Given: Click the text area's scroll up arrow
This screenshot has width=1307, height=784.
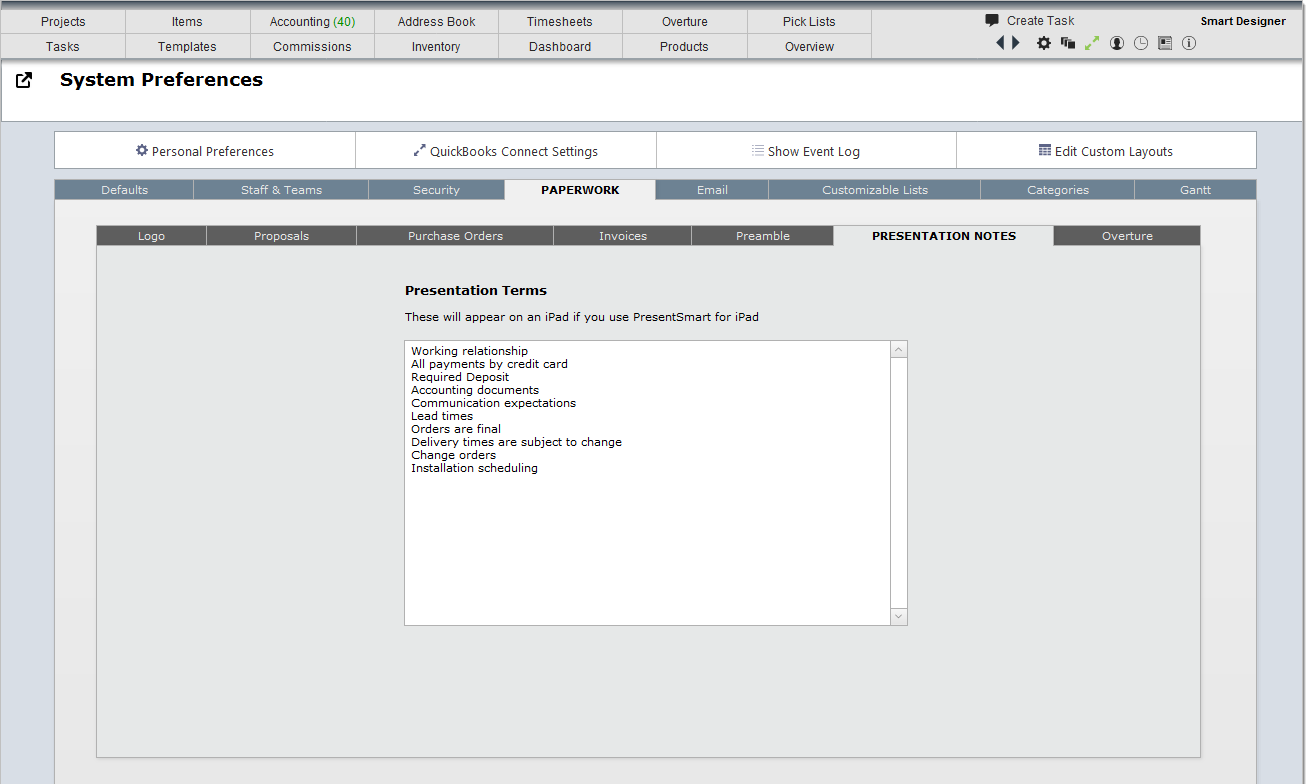Looking at the screenshot, I should [898, 350].
